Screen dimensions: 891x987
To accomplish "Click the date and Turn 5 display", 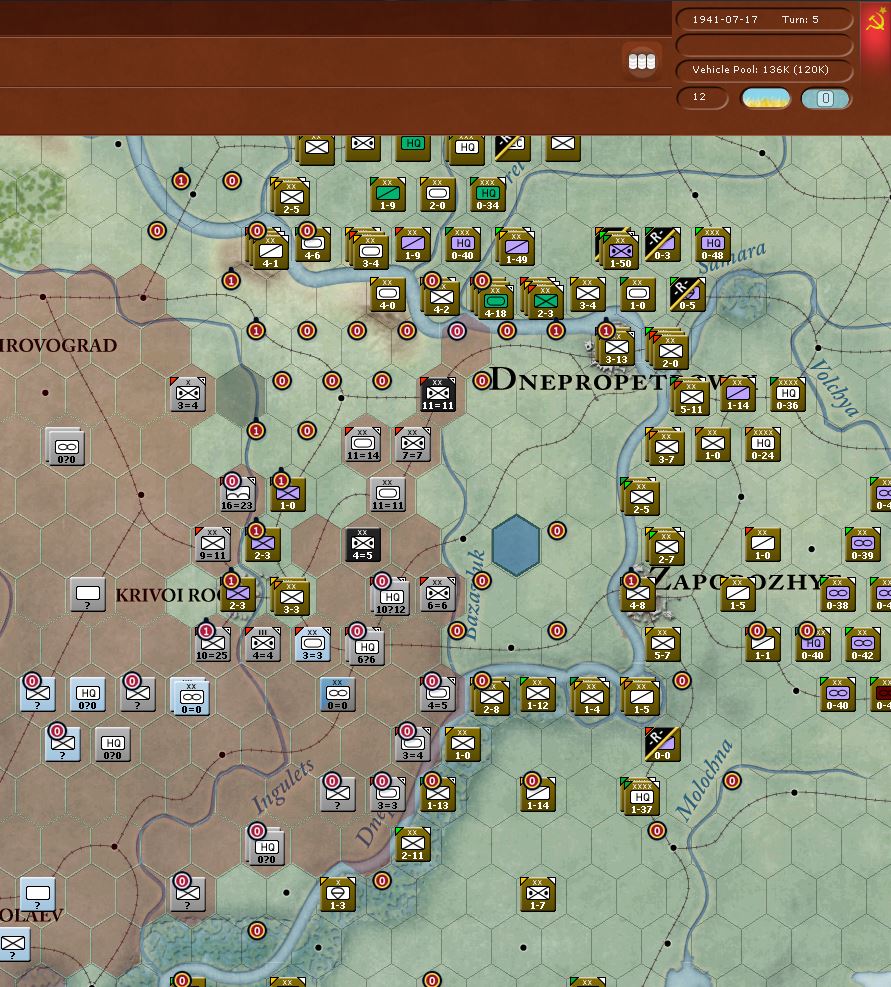I will click(x=764, y=20).
